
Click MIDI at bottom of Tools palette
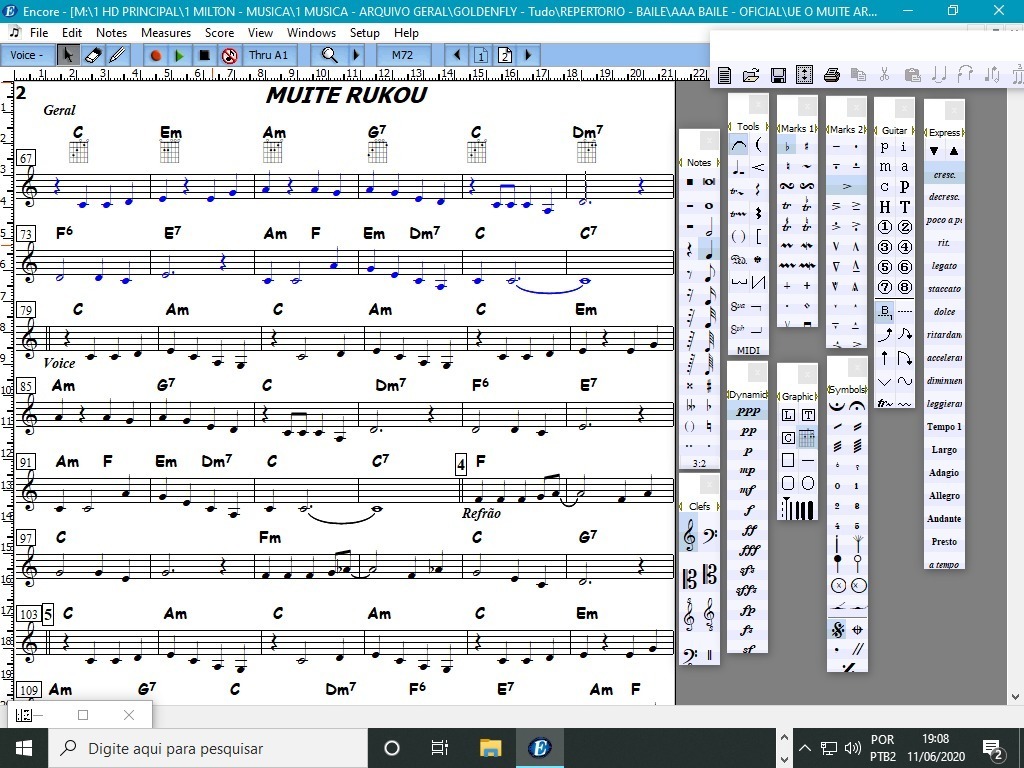coord(748,351)
